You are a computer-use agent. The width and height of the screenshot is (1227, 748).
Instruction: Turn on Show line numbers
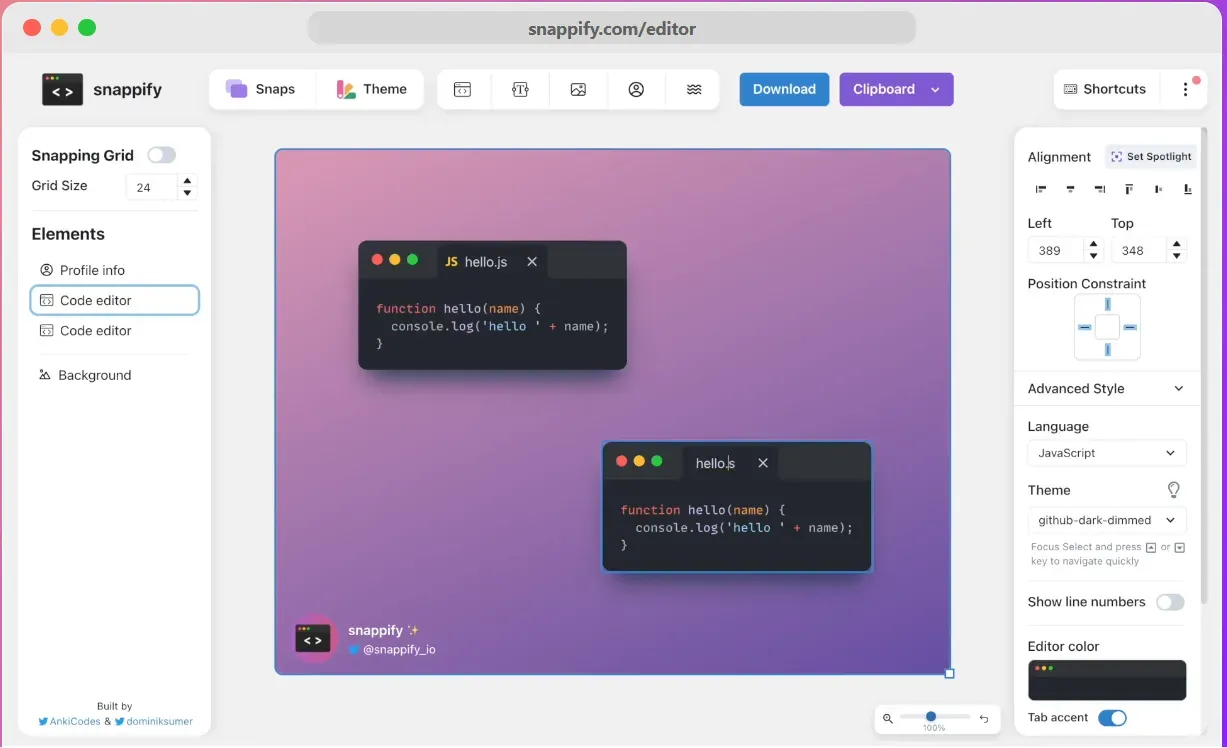pos(1170,602)
